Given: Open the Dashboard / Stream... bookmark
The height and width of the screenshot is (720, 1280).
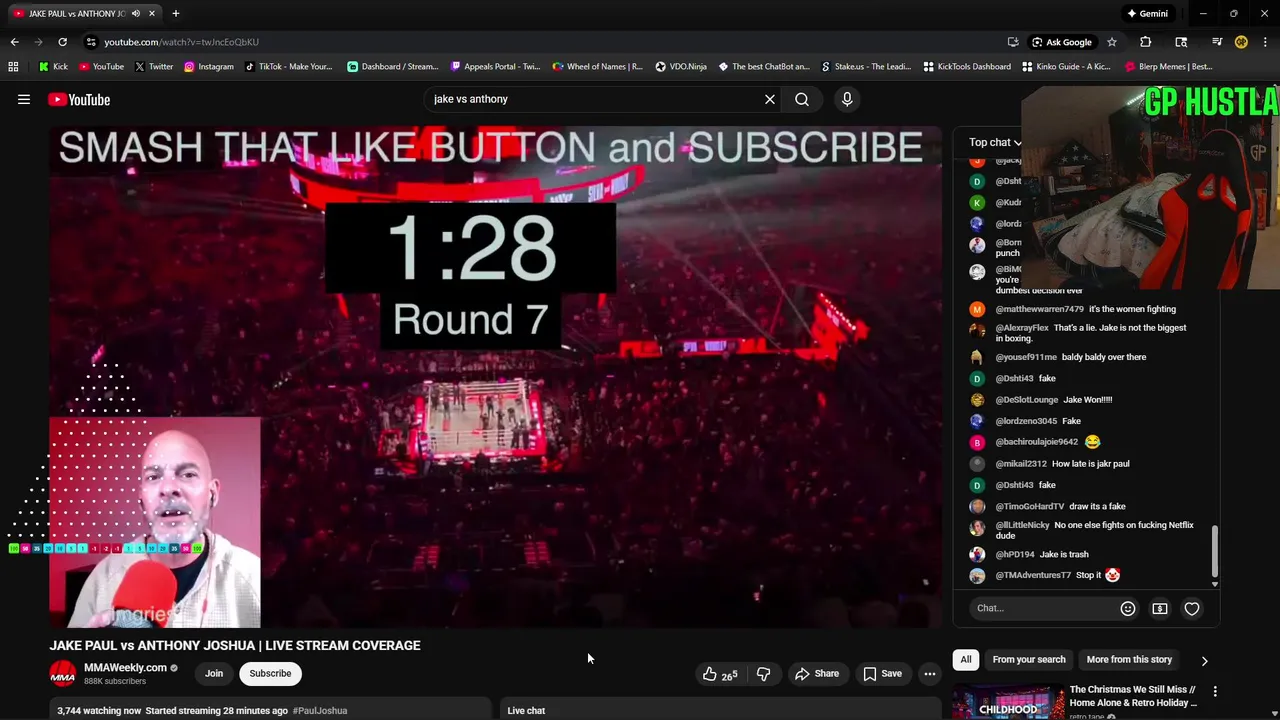Looking at the screenshot, I should click(x=392, y=67).
